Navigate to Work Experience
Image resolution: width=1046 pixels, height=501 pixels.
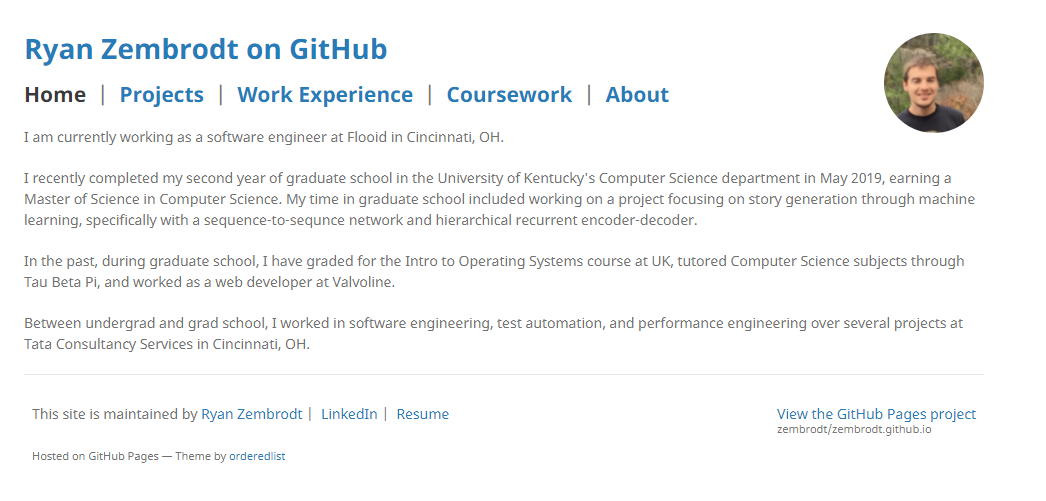324,95
